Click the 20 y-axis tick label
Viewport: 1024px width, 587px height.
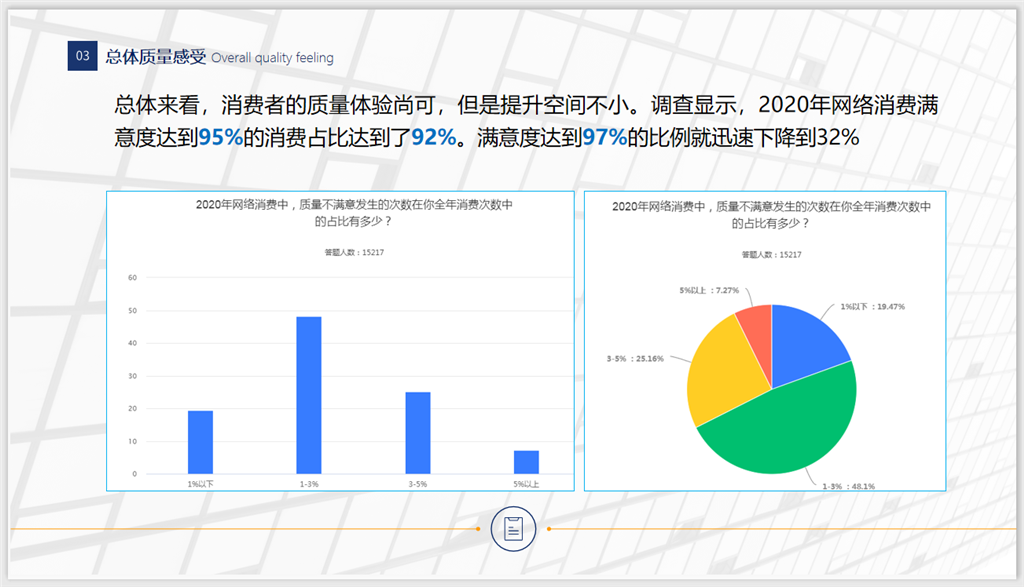133,408
